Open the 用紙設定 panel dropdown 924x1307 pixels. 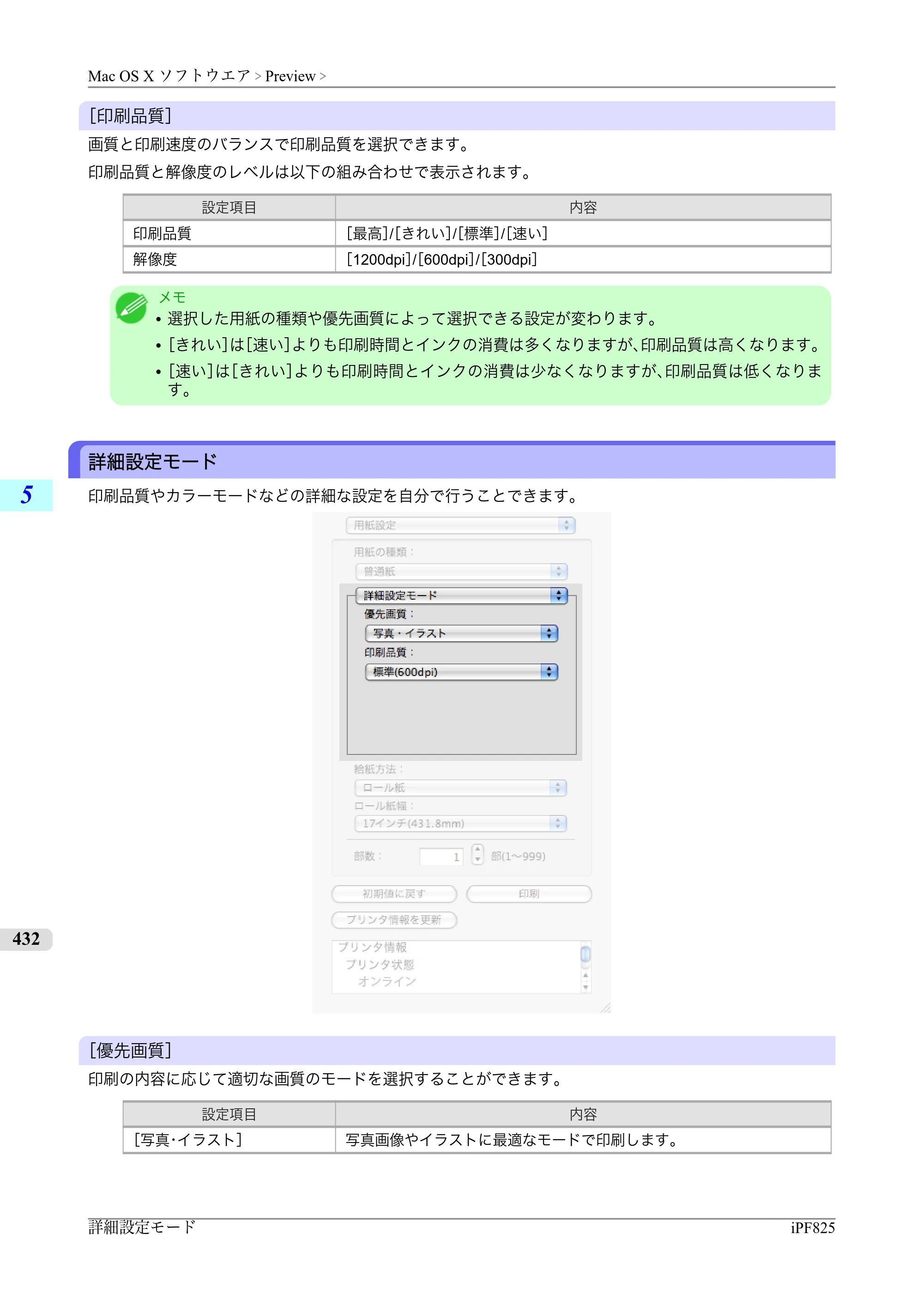461,525
